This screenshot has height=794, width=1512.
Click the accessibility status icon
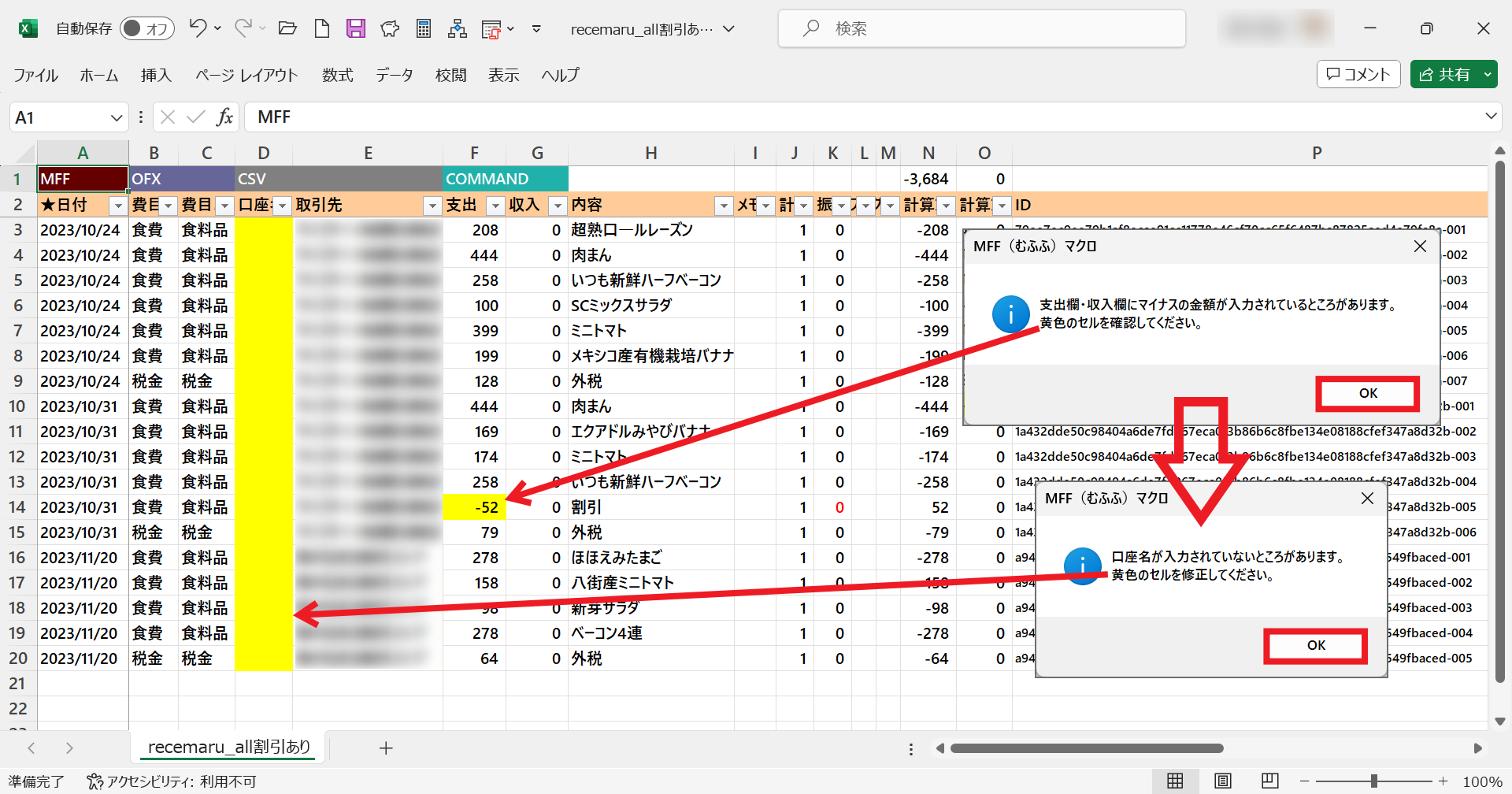click(94, 781)
